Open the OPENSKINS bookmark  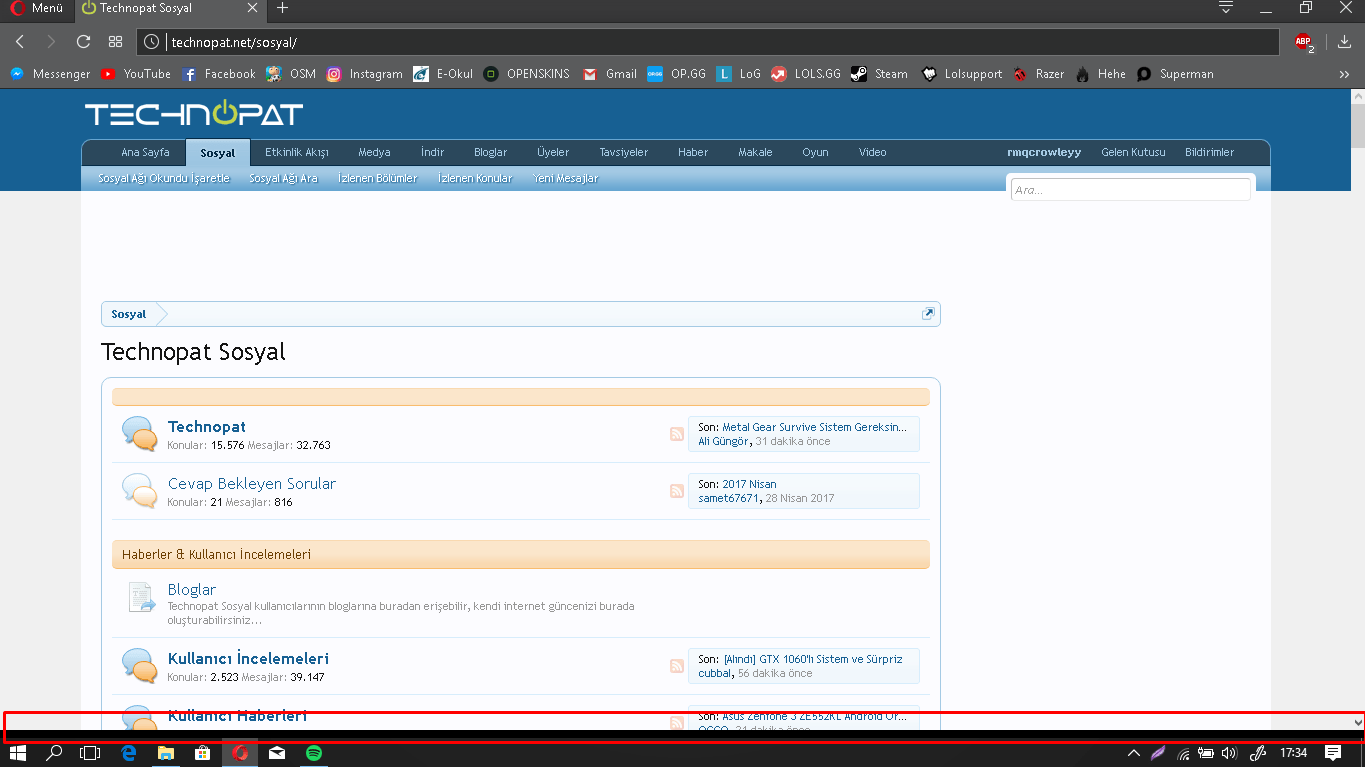tap(526, 74)
